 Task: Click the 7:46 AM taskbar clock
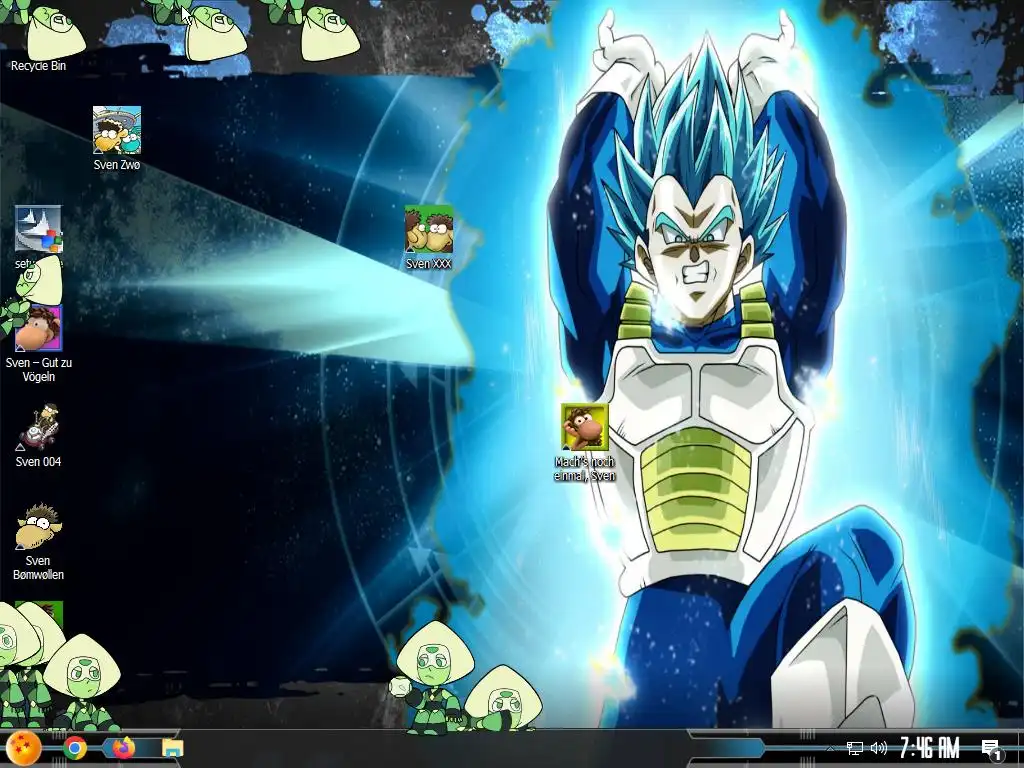[x=929, y=747]
